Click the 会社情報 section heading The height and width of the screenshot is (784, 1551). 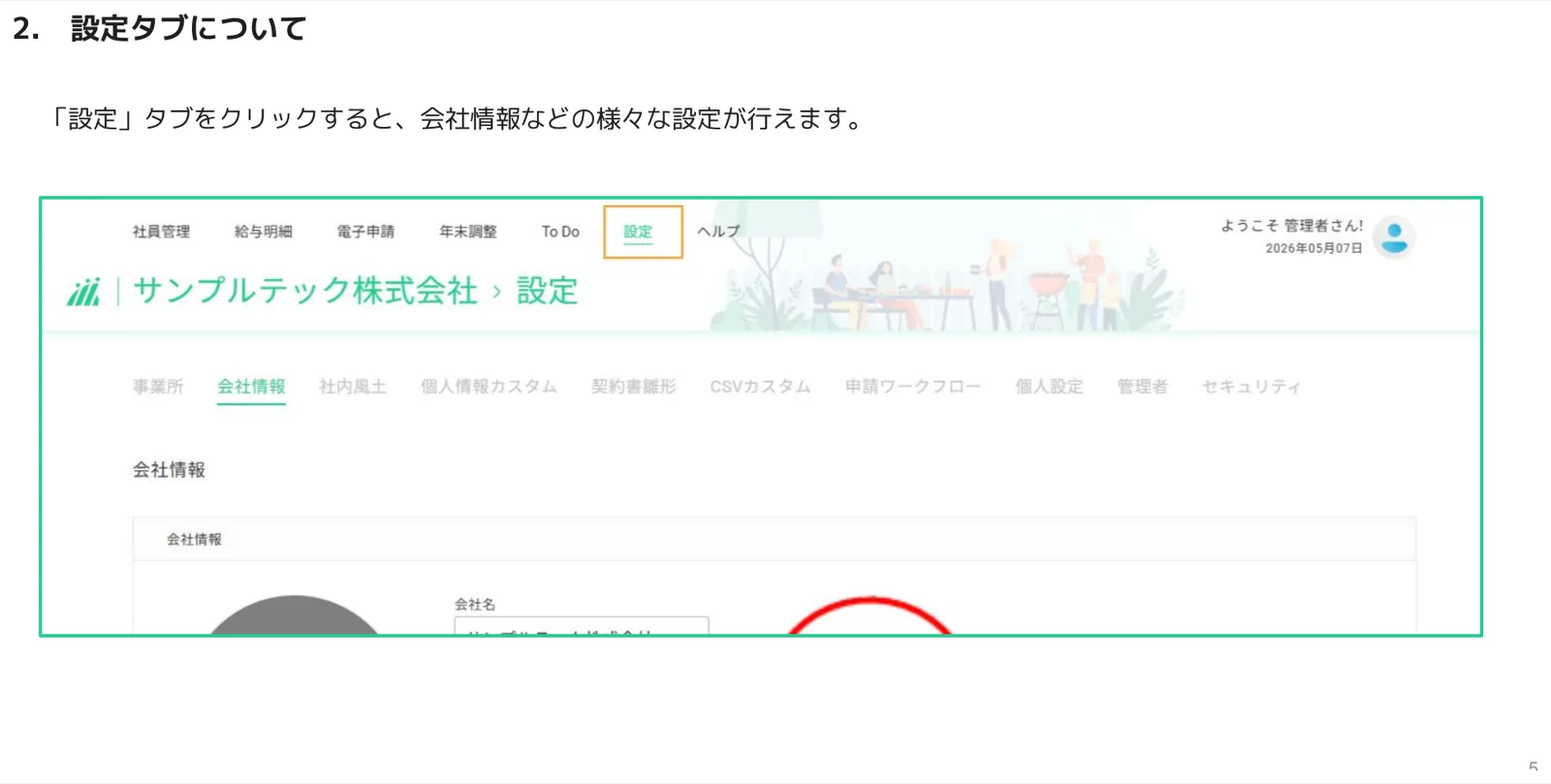[x=169, y=470]
